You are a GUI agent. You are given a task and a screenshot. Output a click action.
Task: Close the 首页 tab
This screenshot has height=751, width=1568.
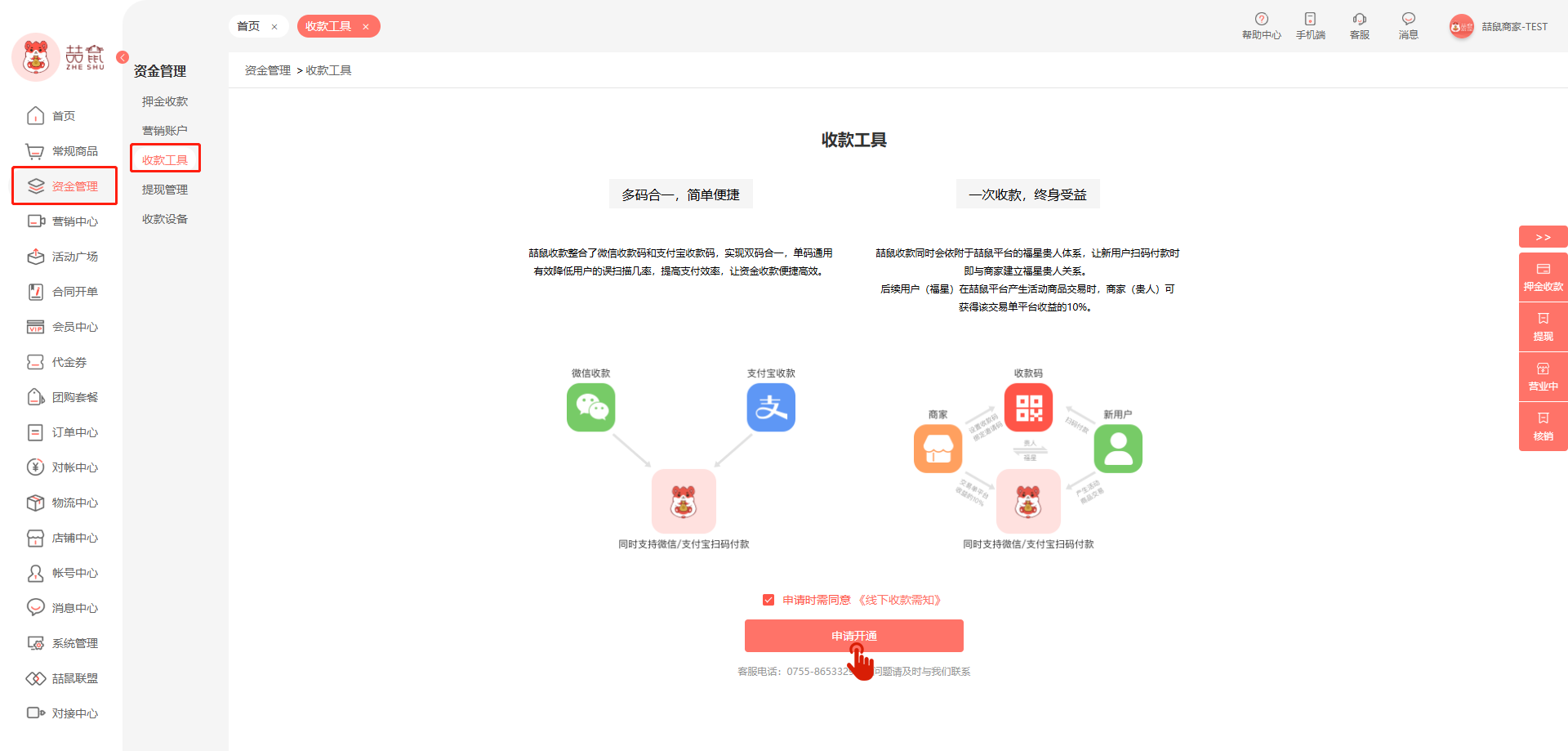tap(274, 27)
